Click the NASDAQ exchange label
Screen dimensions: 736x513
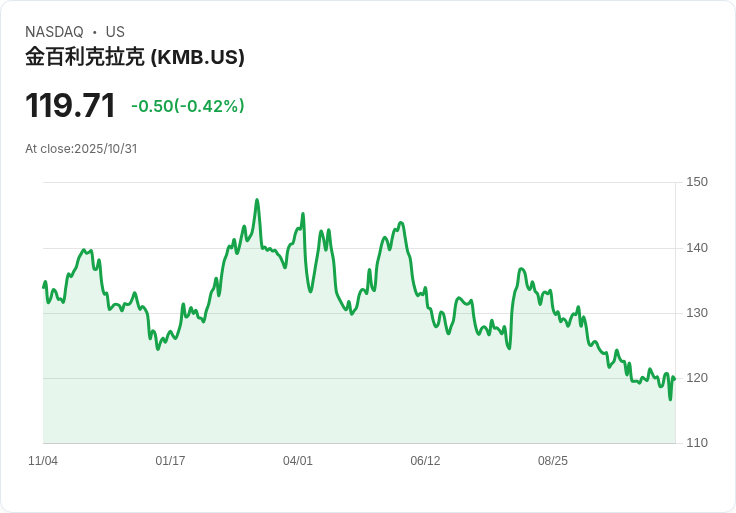tap(54, 32)
